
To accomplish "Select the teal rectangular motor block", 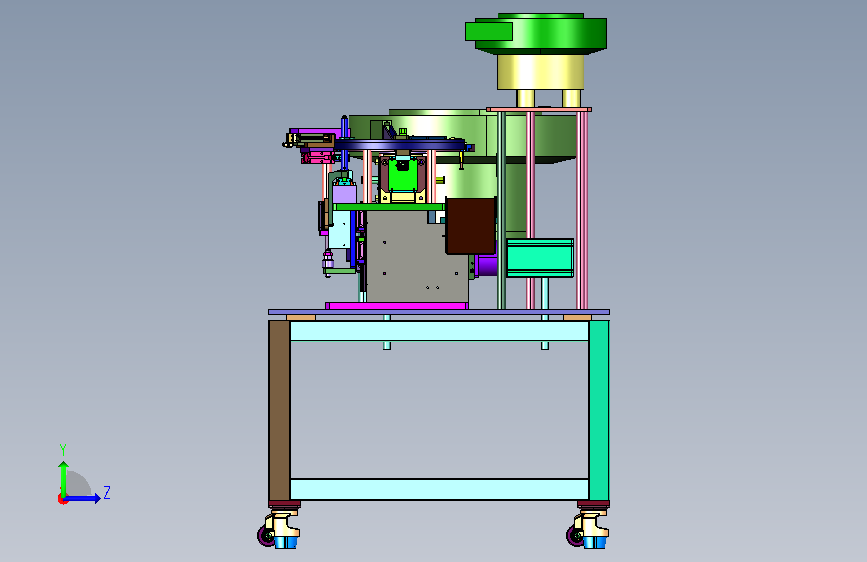I will point(540,258).
